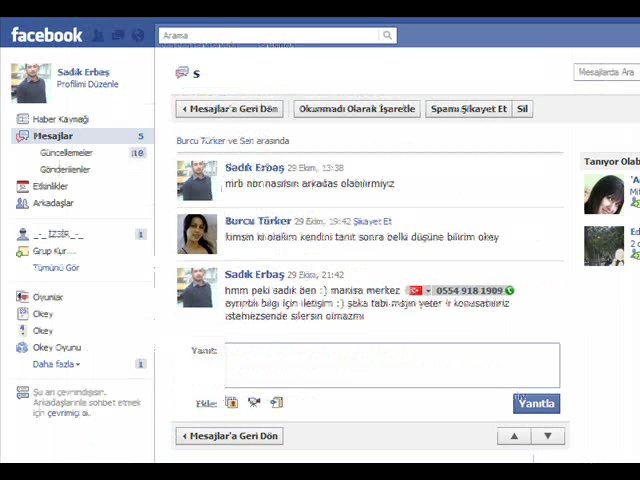Click second suggested friend photo with trees
Image resolution: width=640 pixels, height=480 pixels.
(x=604, y=246)
